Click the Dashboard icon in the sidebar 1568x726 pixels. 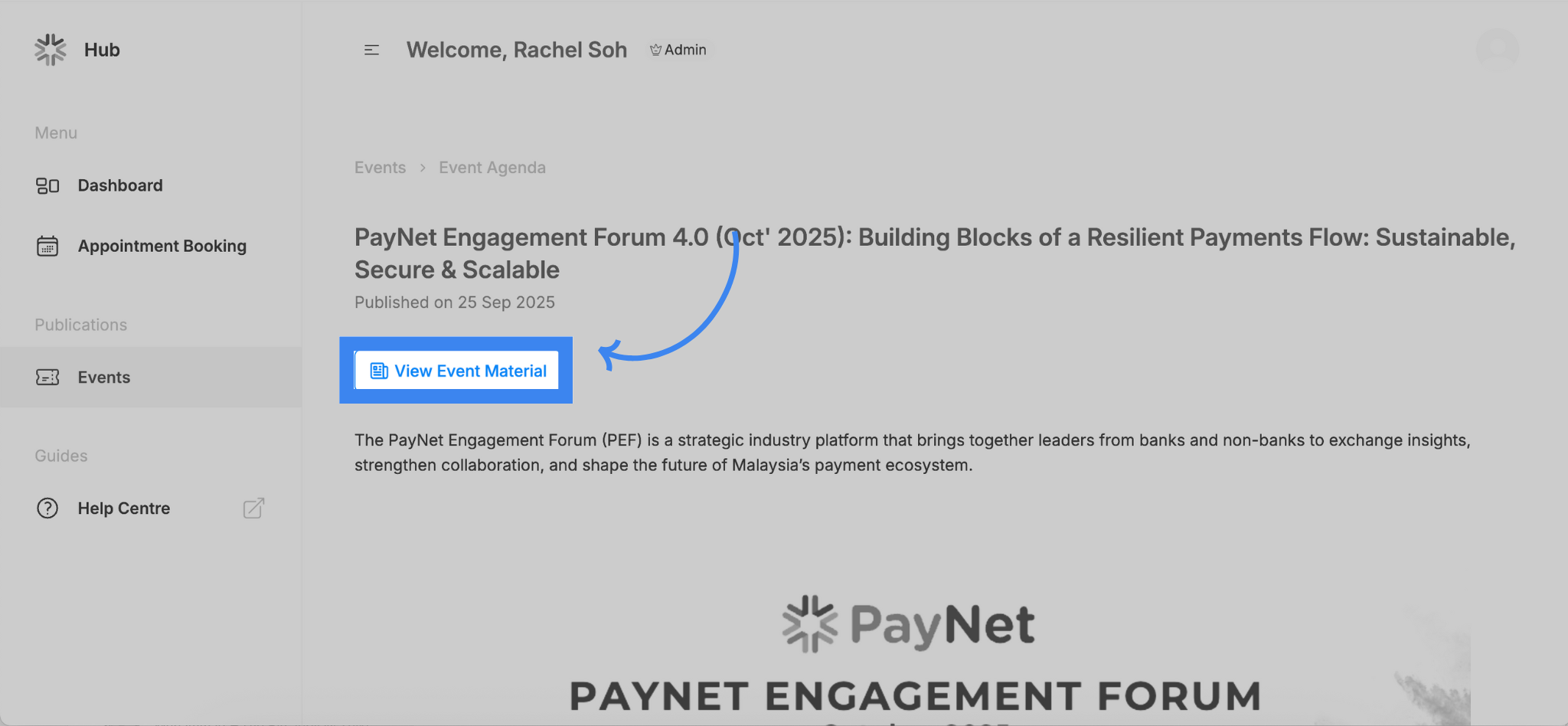coord(47,185)
